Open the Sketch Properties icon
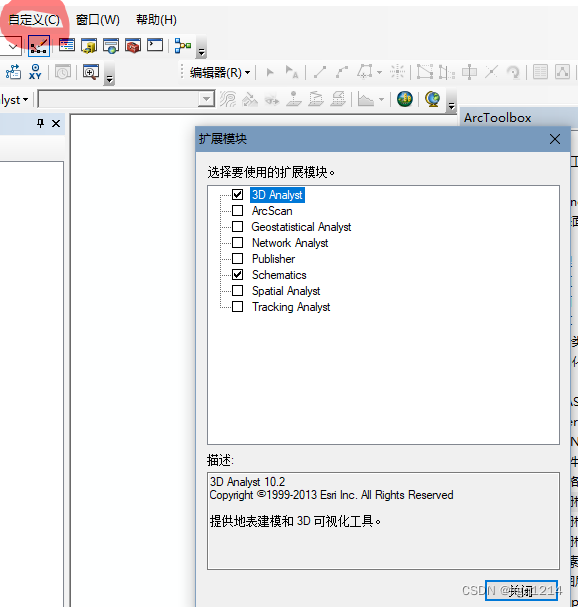This screenshot has width=578, height=607. (x=562, y=72)
